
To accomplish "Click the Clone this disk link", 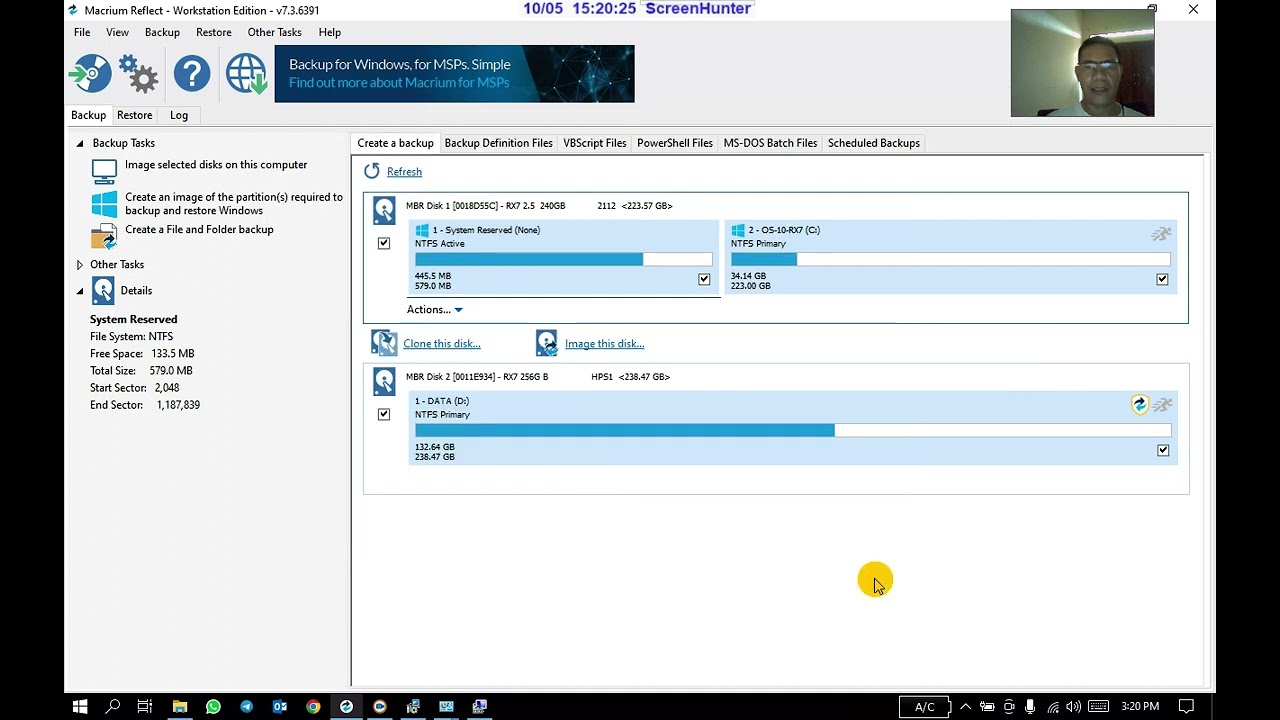I will tap(442, 344).
